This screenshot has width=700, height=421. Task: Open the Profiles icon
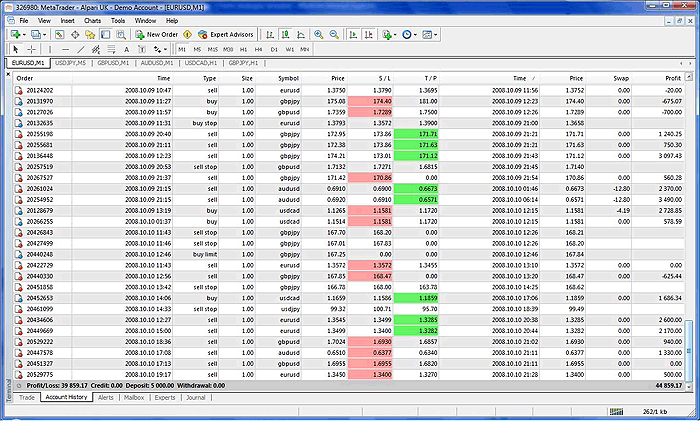(36, 34)
